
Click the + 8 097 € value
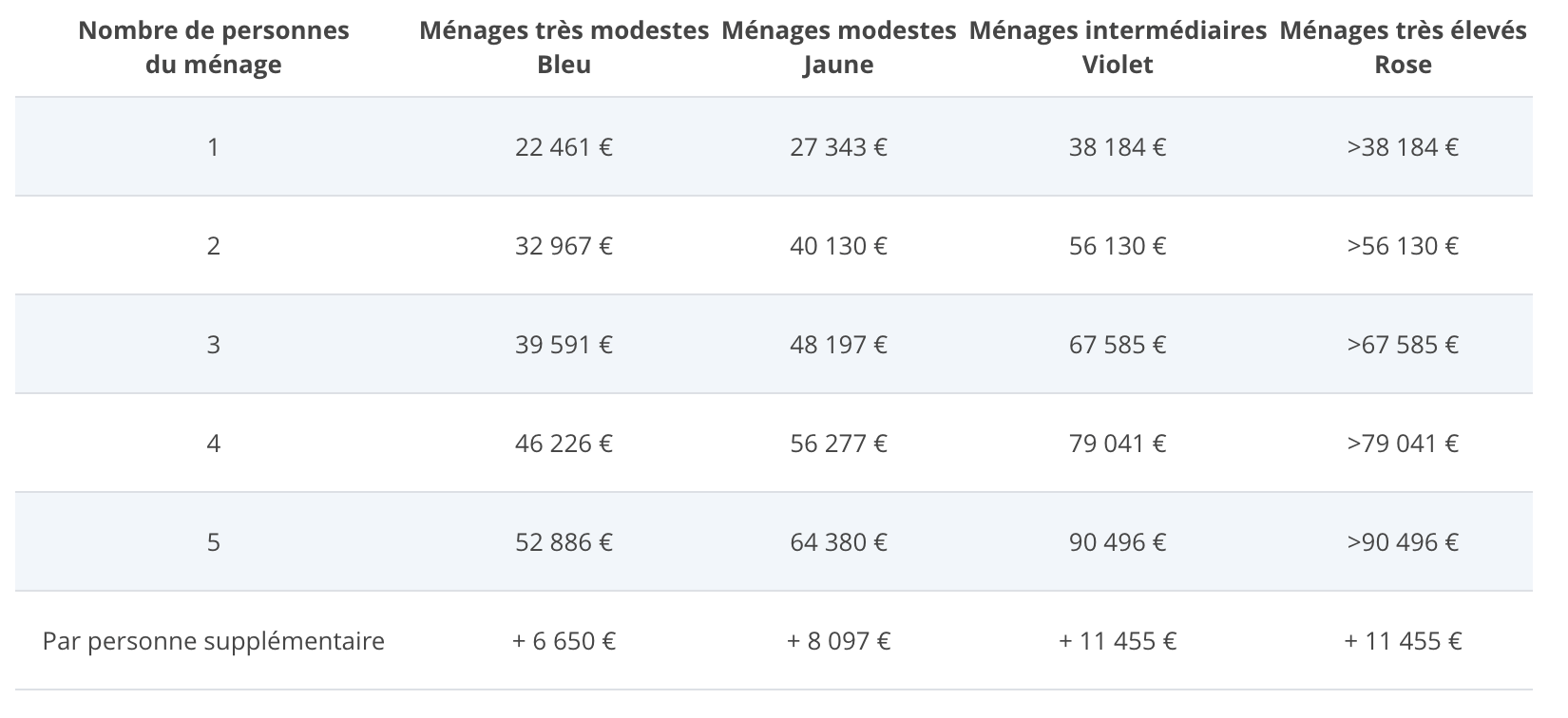(838, 641)
